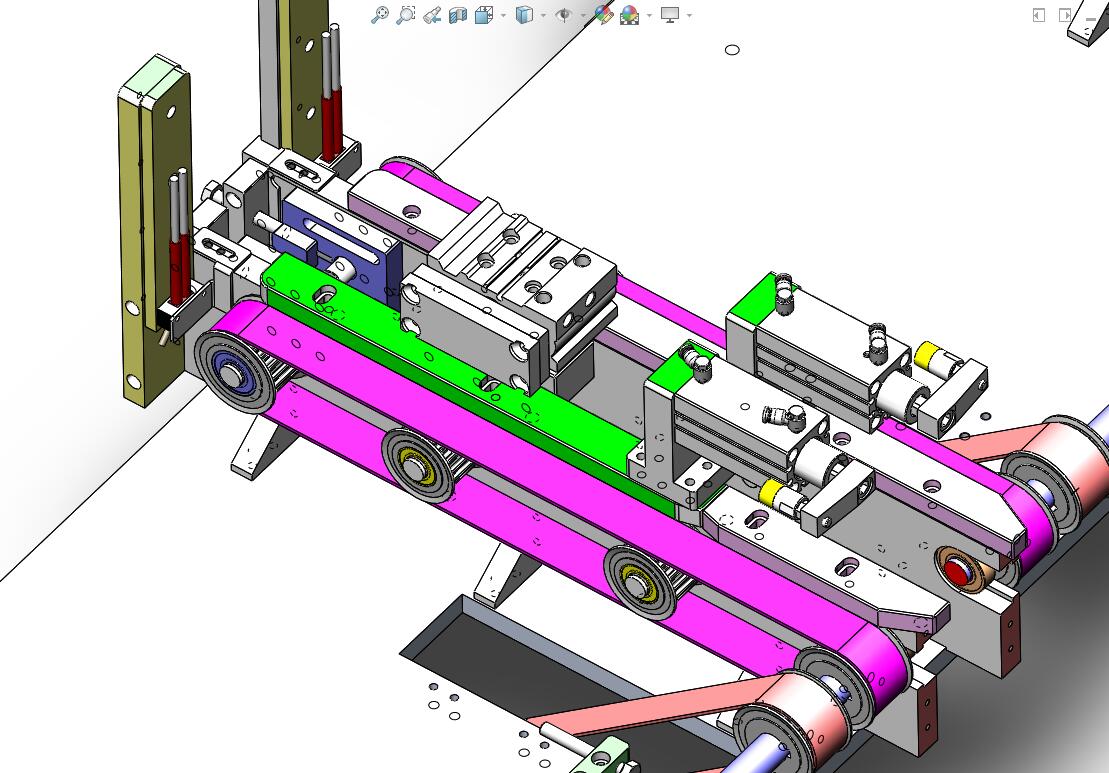Click the right-arrow panel expand icon

click(x=1065, y=15)
